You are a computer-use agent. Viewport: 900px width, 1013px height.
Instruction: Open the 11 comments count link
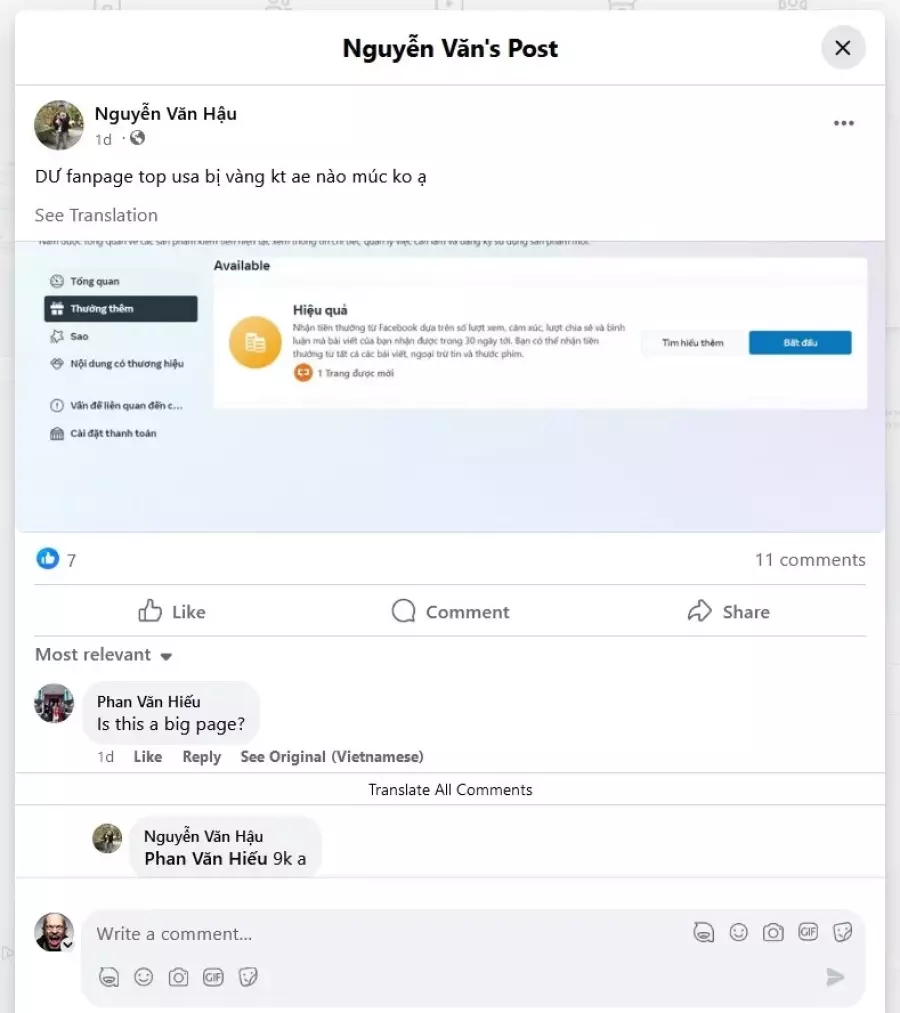pos(810,559)
